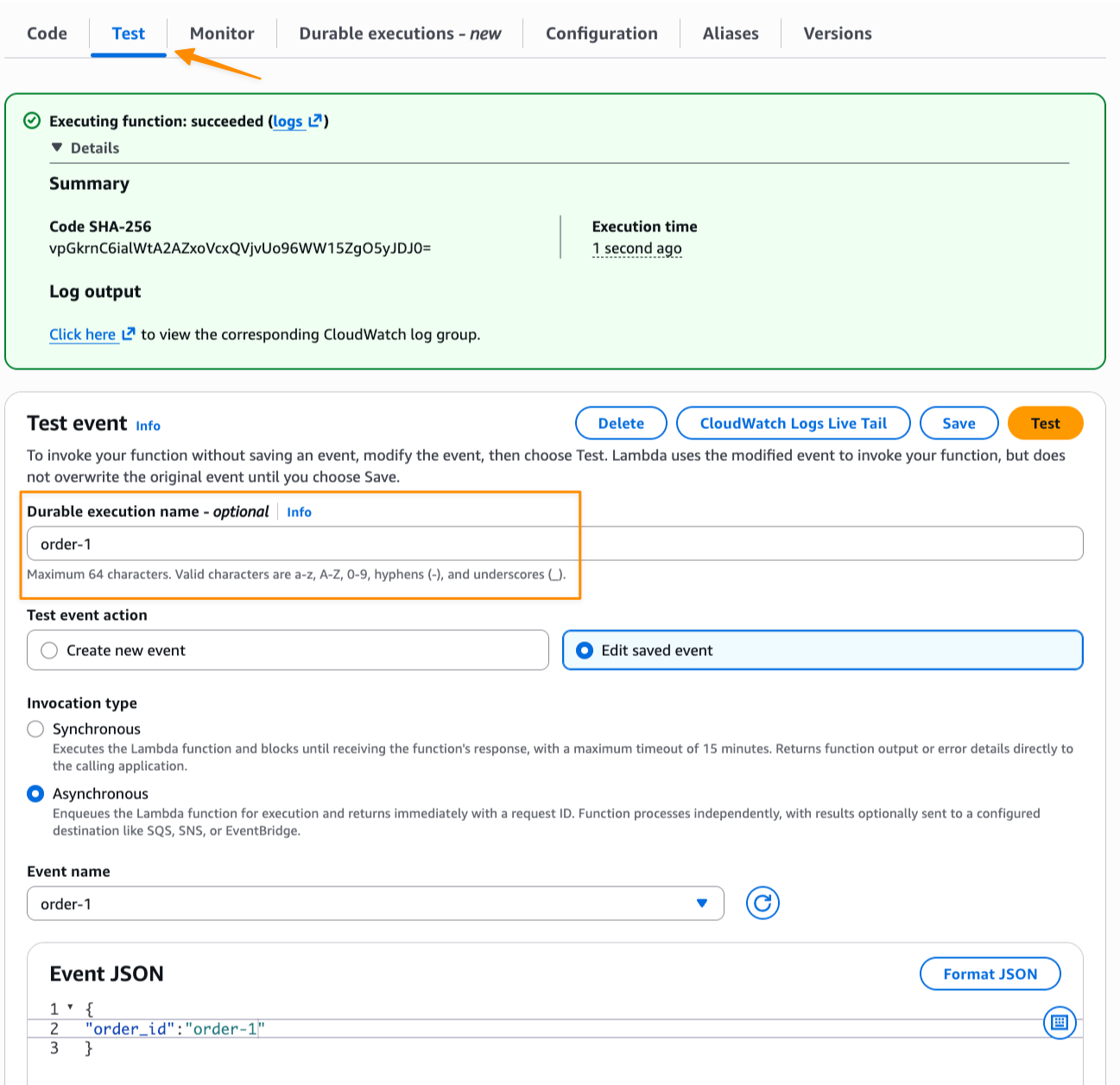Collapse the Details section
This screenshot has height=1085, width=1120.
pyautogui.click(x=57, y=148)
